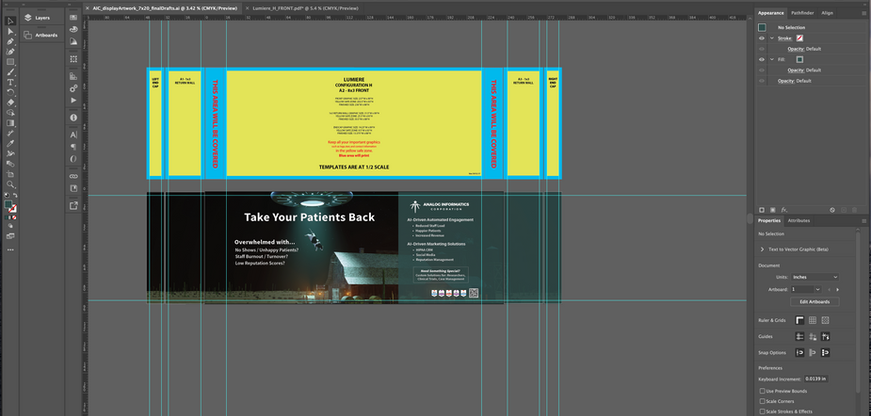Click the Edit Artboards button
Viewport: 871px width, 416px height.
coord(813,301)
